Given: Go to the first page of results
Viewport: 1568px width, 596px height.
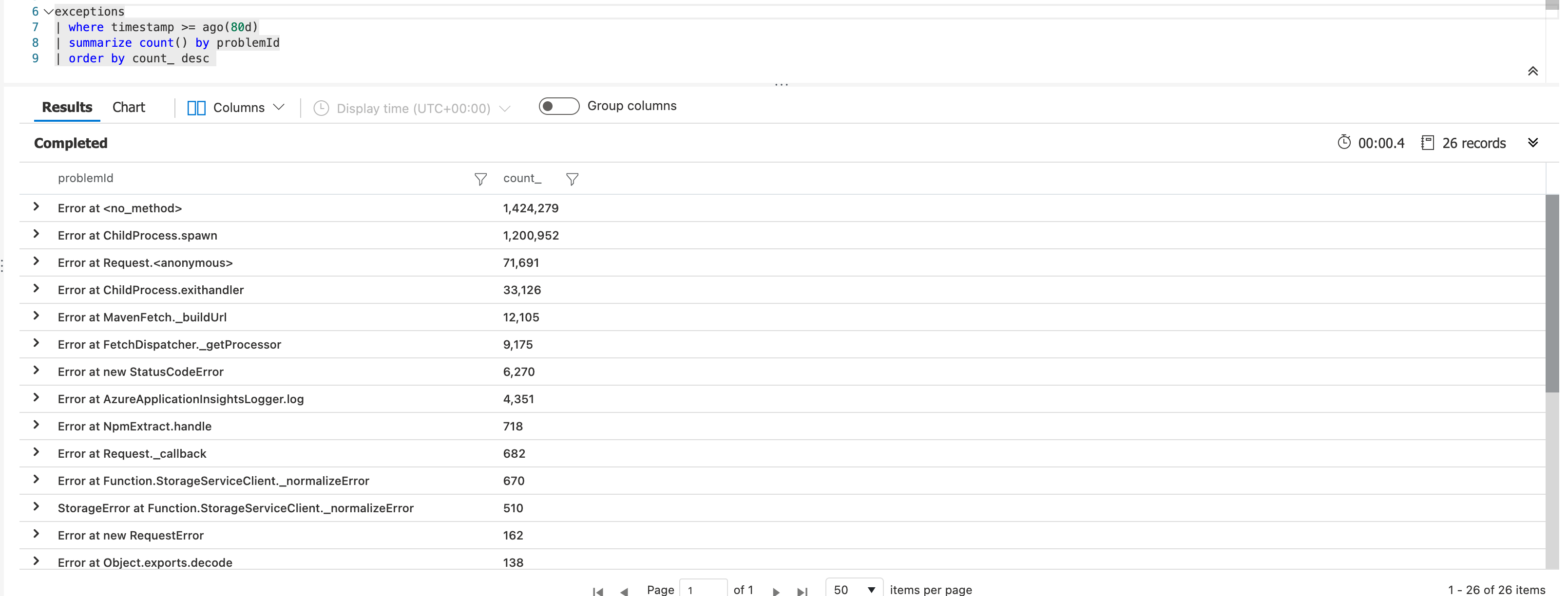Looking at the screenshot, I should pyautogui.click(x=598, y=591).
